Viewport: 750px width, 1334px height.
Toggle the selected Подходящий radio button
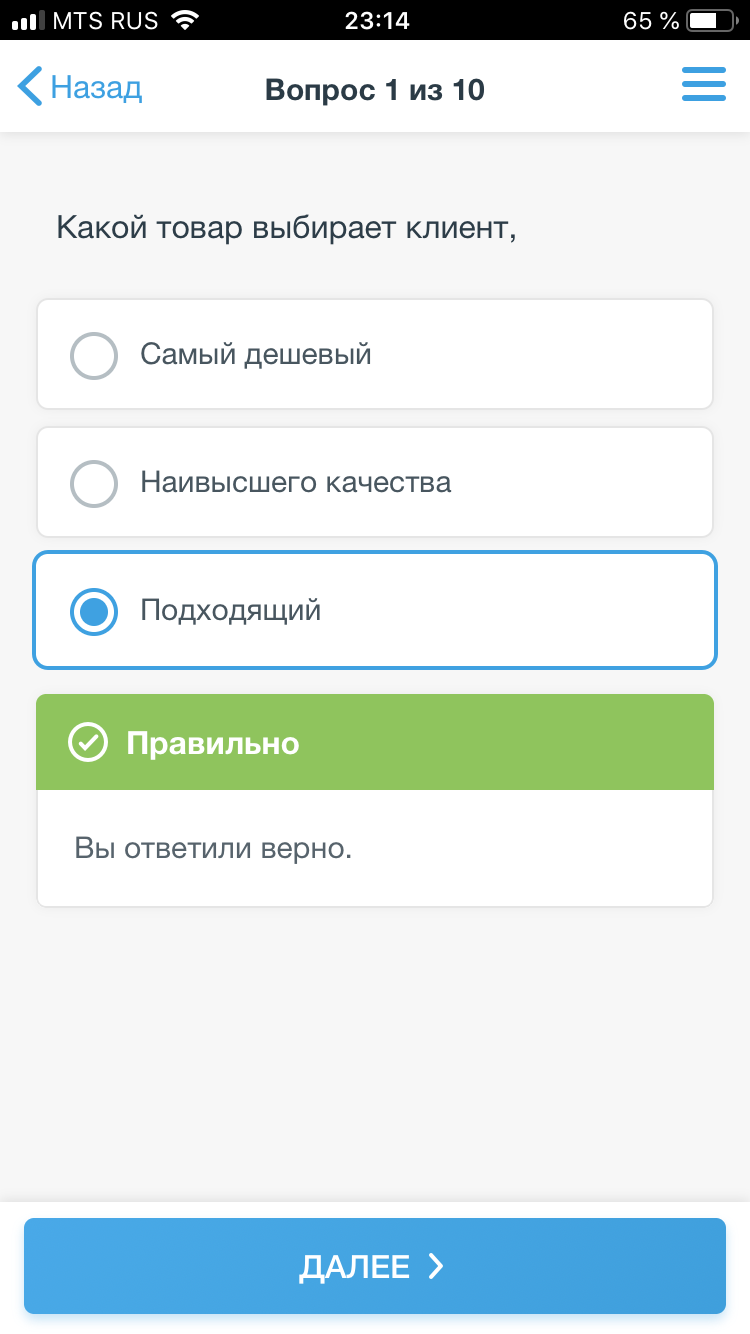pyautogui.click(x=94, y=611)
